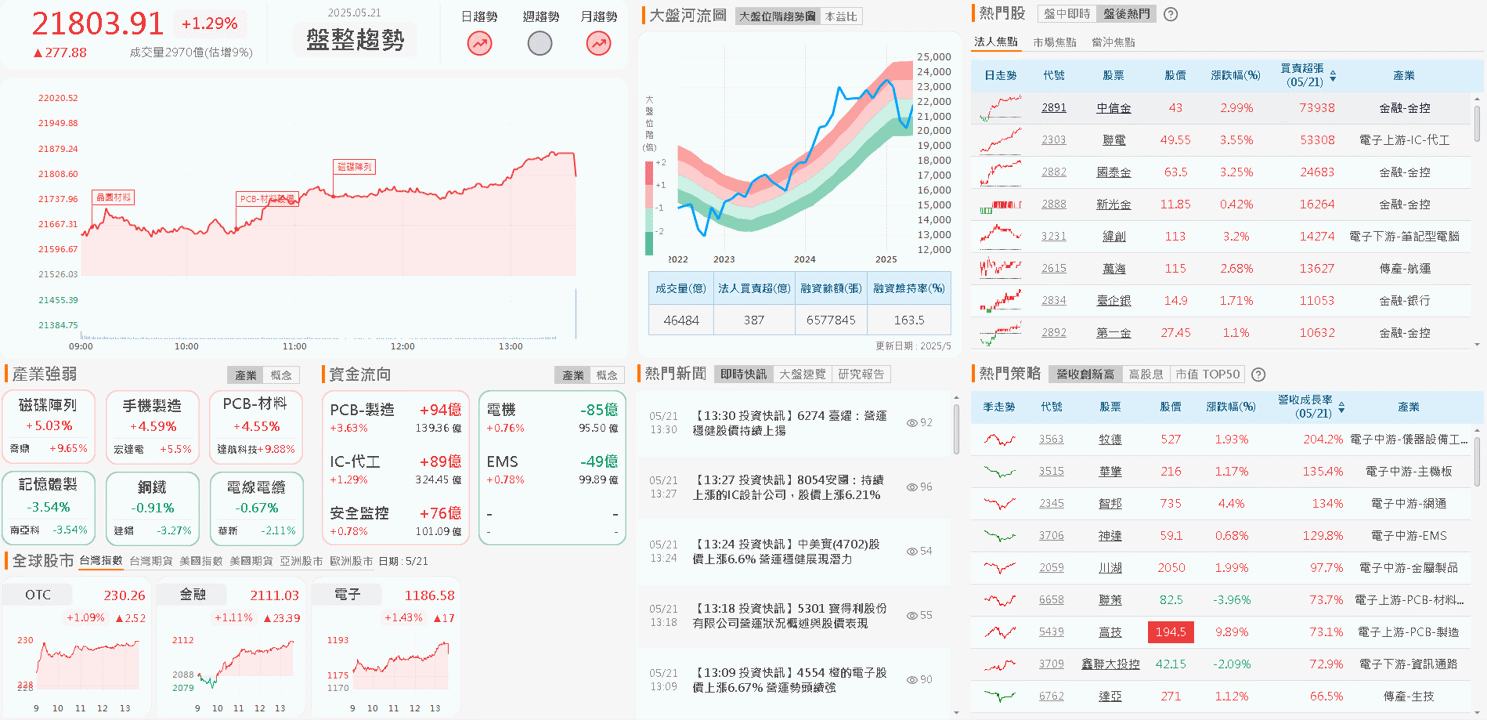The image size is (1487, 720).
Task: Select 概念 in the 產業強弱 panel
Action: (x=281, y=375)
